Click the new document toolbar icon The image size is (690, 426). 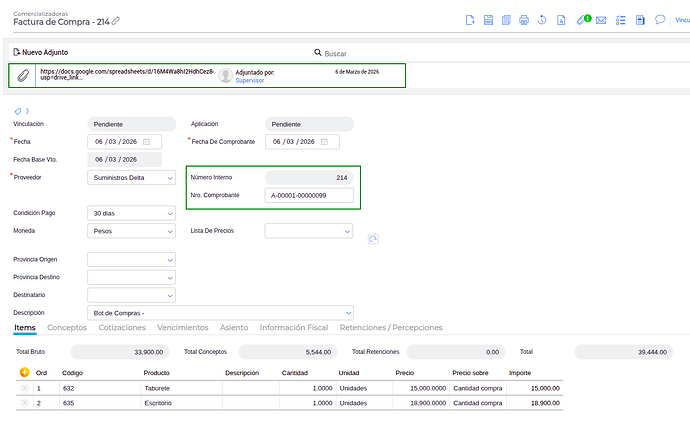tap(470, 20)
